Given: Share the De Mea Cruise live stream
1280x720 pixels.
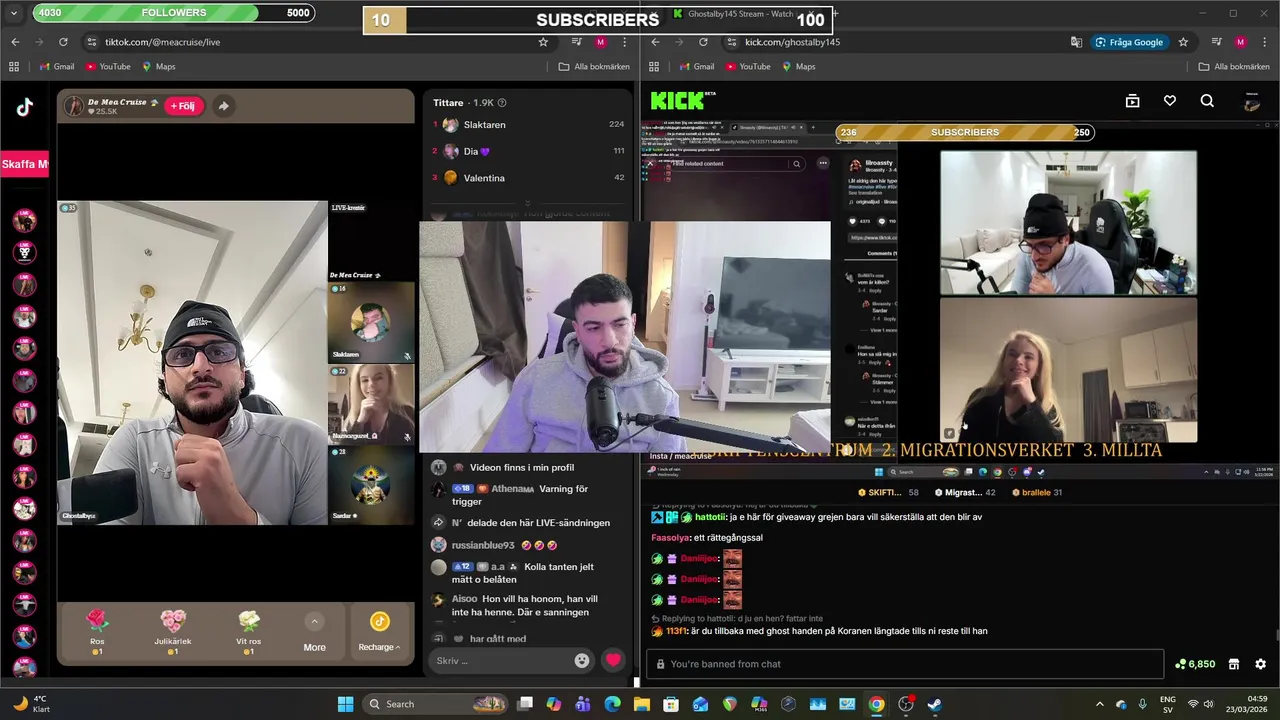Looking at the screenshot, I should coord(223,106).
